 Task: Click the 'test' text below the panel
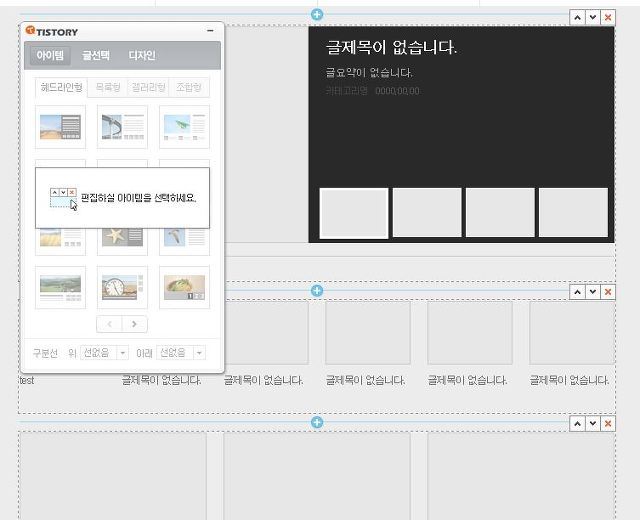pos(27,380)
